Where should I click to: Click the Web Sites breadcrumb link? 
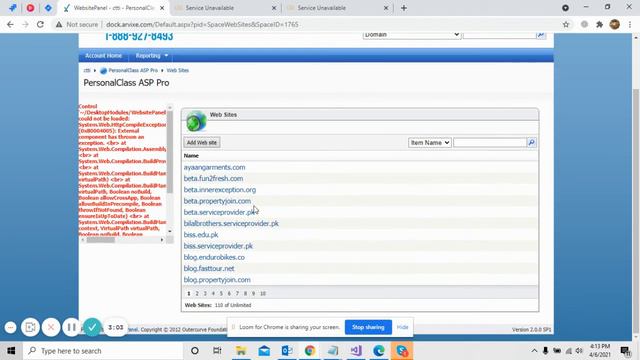(178, 71)
